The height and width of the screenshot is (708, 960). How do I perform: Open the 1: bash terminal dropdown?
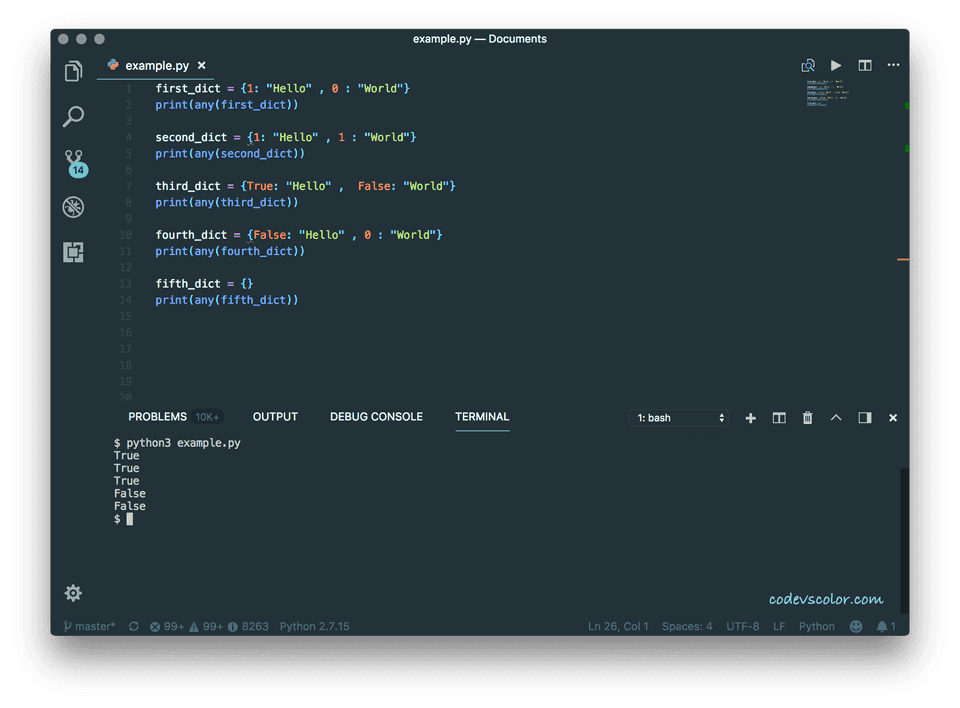point(679,418)
